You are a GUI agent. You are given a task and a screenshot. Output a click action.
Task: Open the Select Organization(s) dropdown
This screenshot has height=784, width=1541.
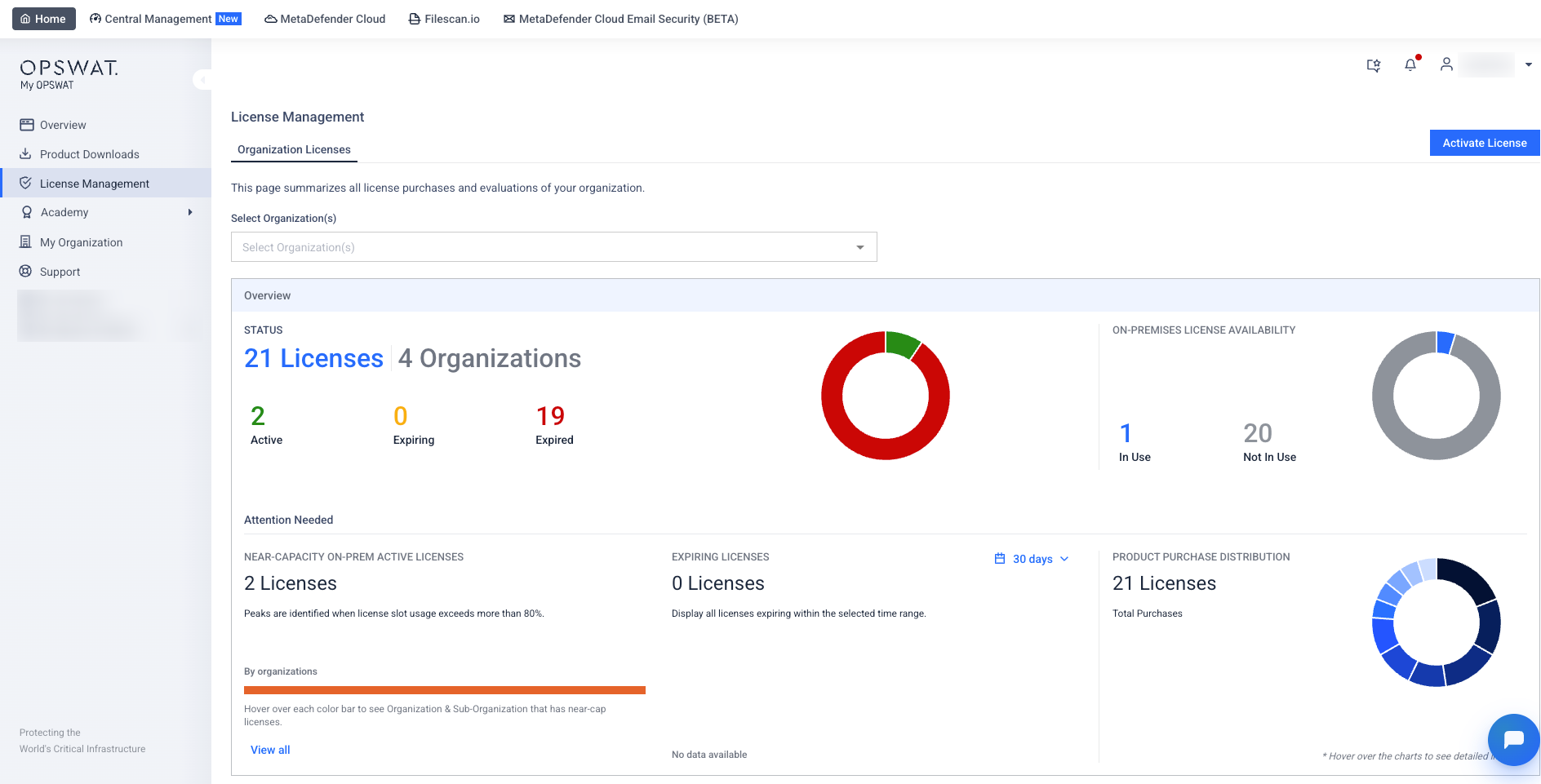(x=553, y=247)
